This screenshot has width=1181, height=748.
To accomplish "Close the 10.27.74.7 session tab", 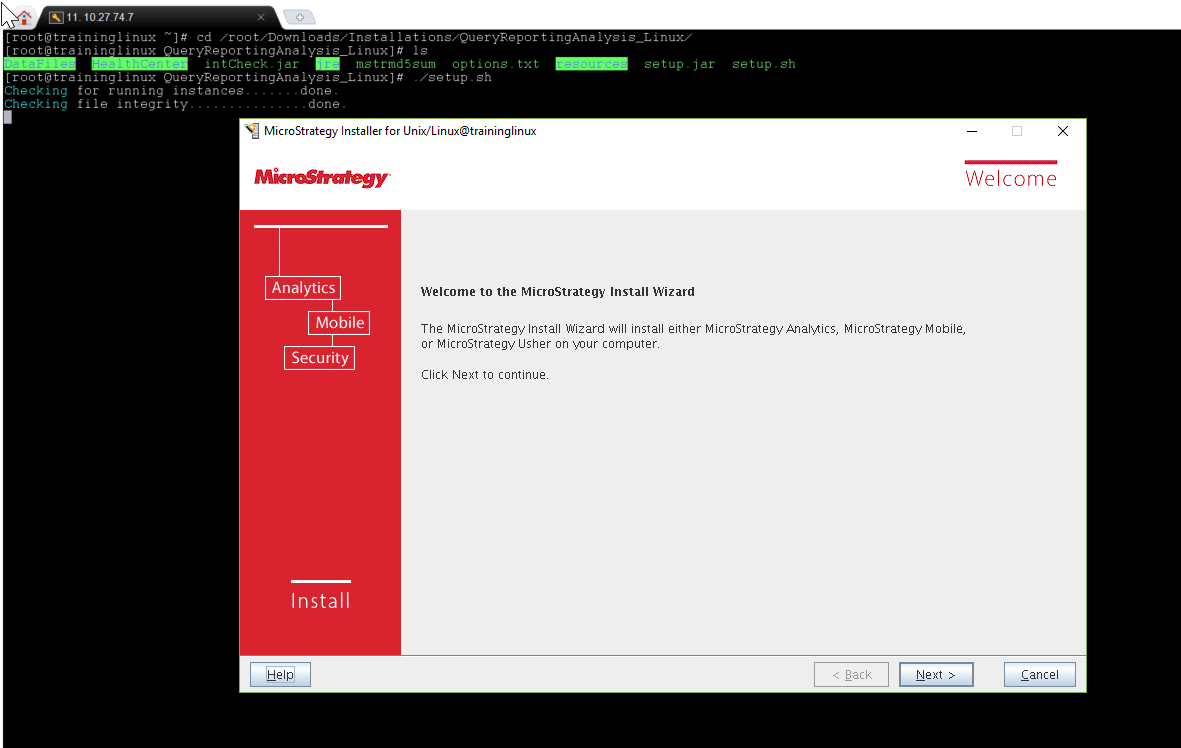I will (x=261, y=17).
